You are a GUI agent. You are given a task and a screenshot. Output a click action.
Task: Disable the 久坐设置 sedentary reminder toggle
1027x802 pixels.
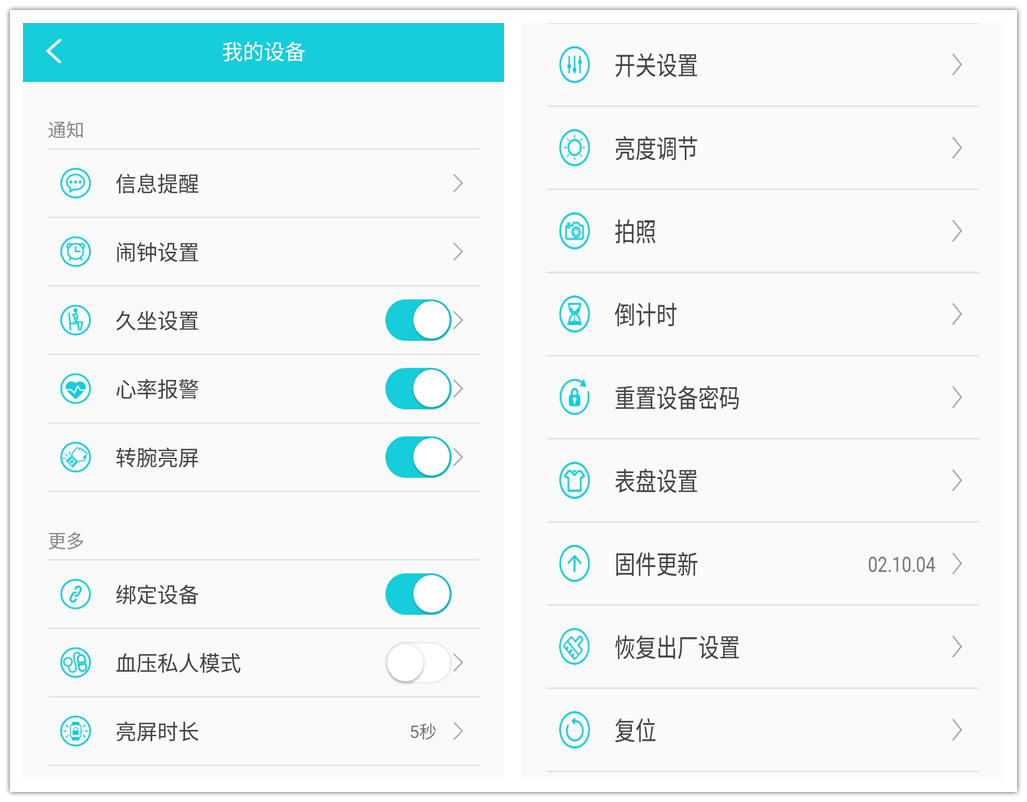(419, 320)
